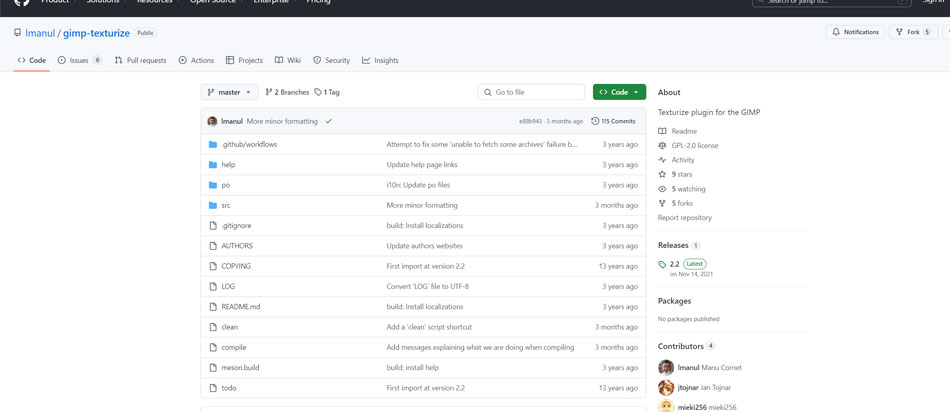Viewport: 950px width, 412px height.
Task: Click the COPYING file icon
Action: [213, 266]
